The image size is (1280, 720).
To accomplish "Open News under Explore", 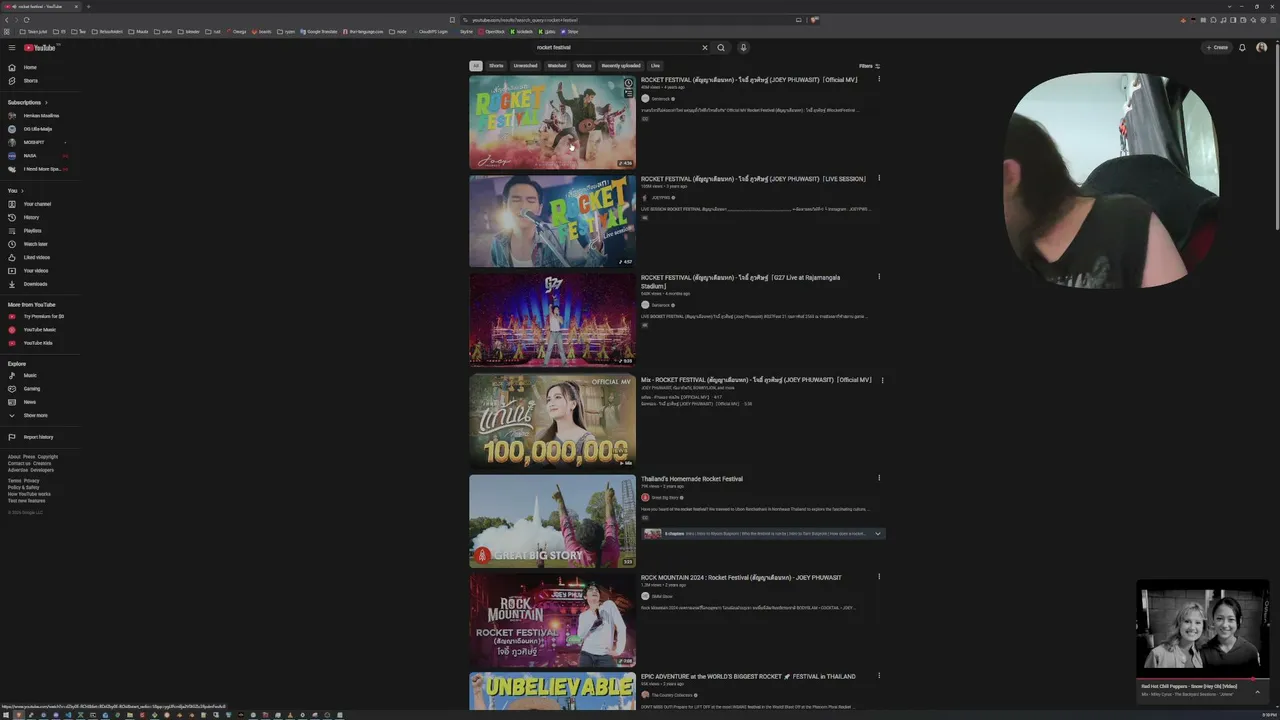I will click(x=40, y=402).
